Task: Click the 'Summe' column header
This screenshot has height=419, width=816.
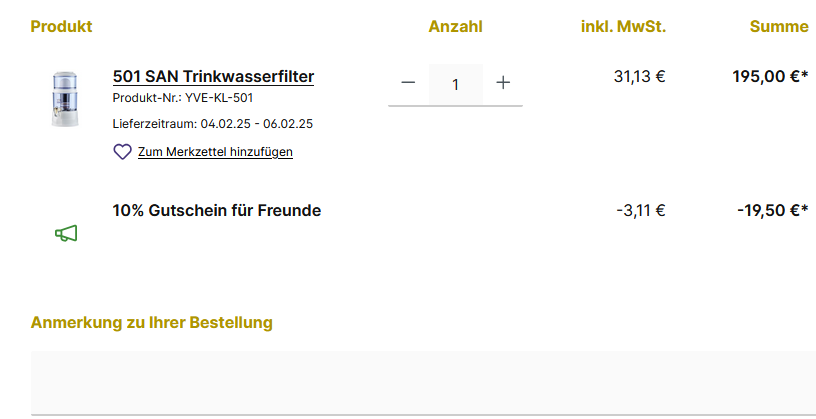Action: 779,26
